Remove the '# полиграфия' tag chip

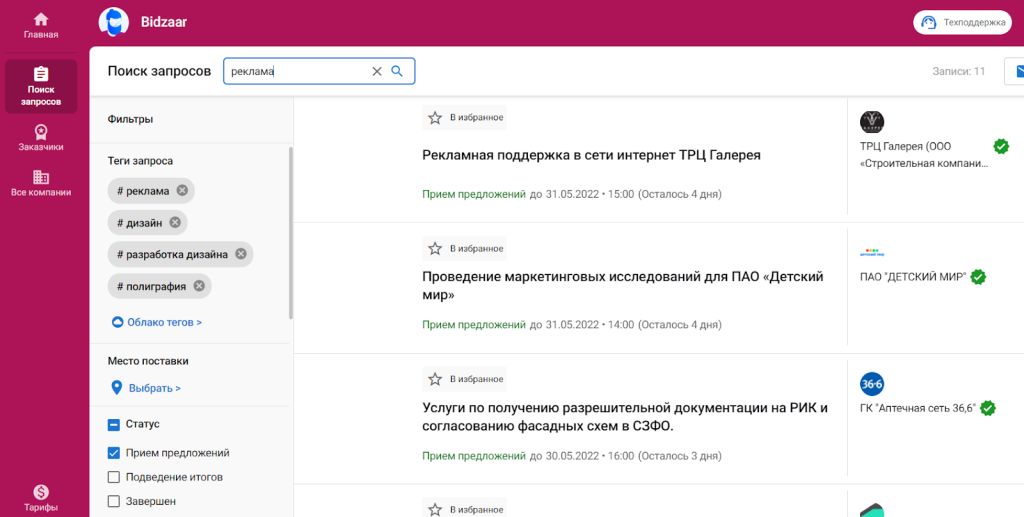199,286
